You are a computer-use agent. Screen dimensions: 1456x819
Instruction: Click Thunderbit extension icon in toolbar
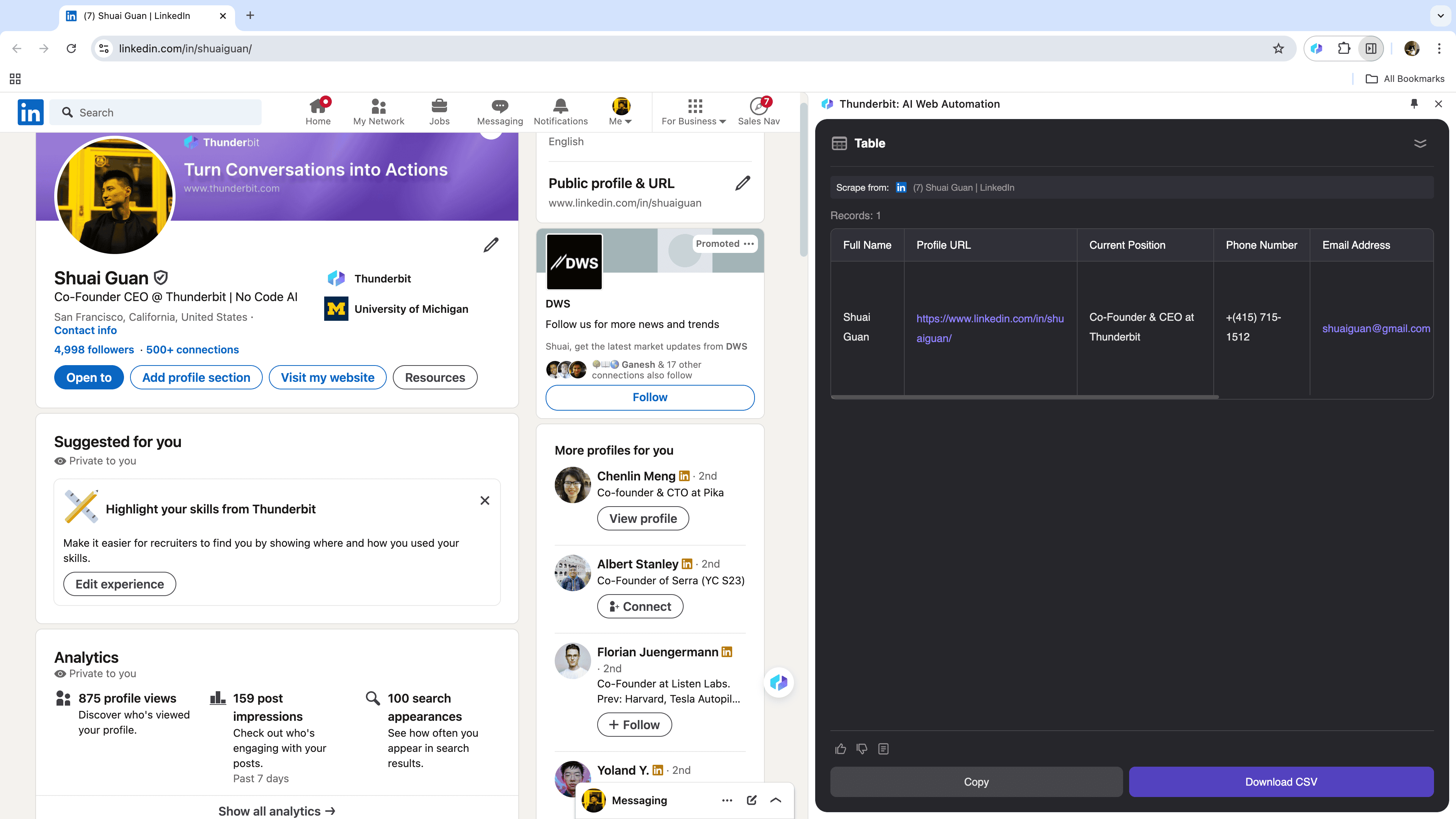click(x=1317, y=49)
